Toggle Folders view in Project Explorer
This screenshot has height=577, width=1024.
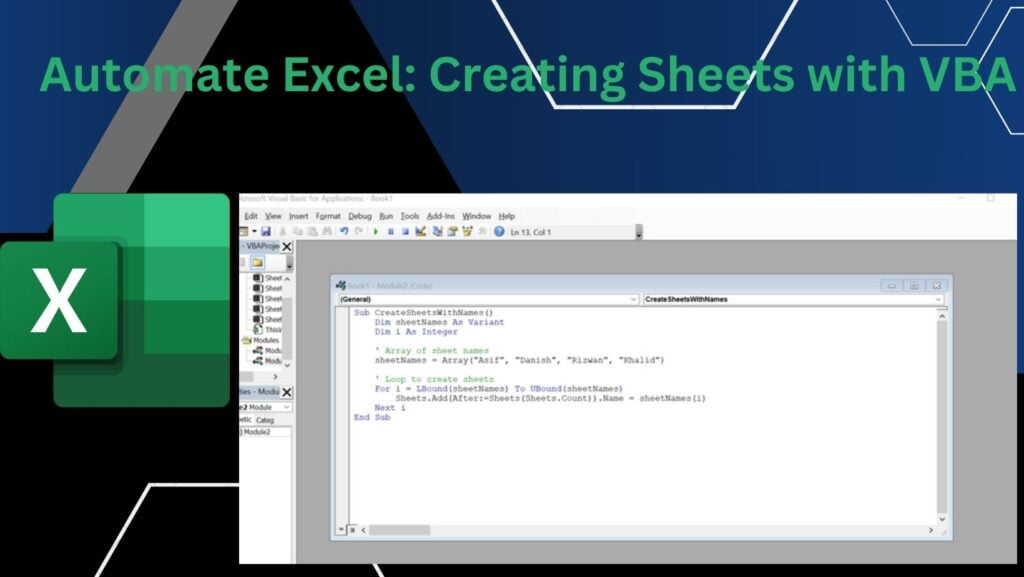tap(256, 263)
